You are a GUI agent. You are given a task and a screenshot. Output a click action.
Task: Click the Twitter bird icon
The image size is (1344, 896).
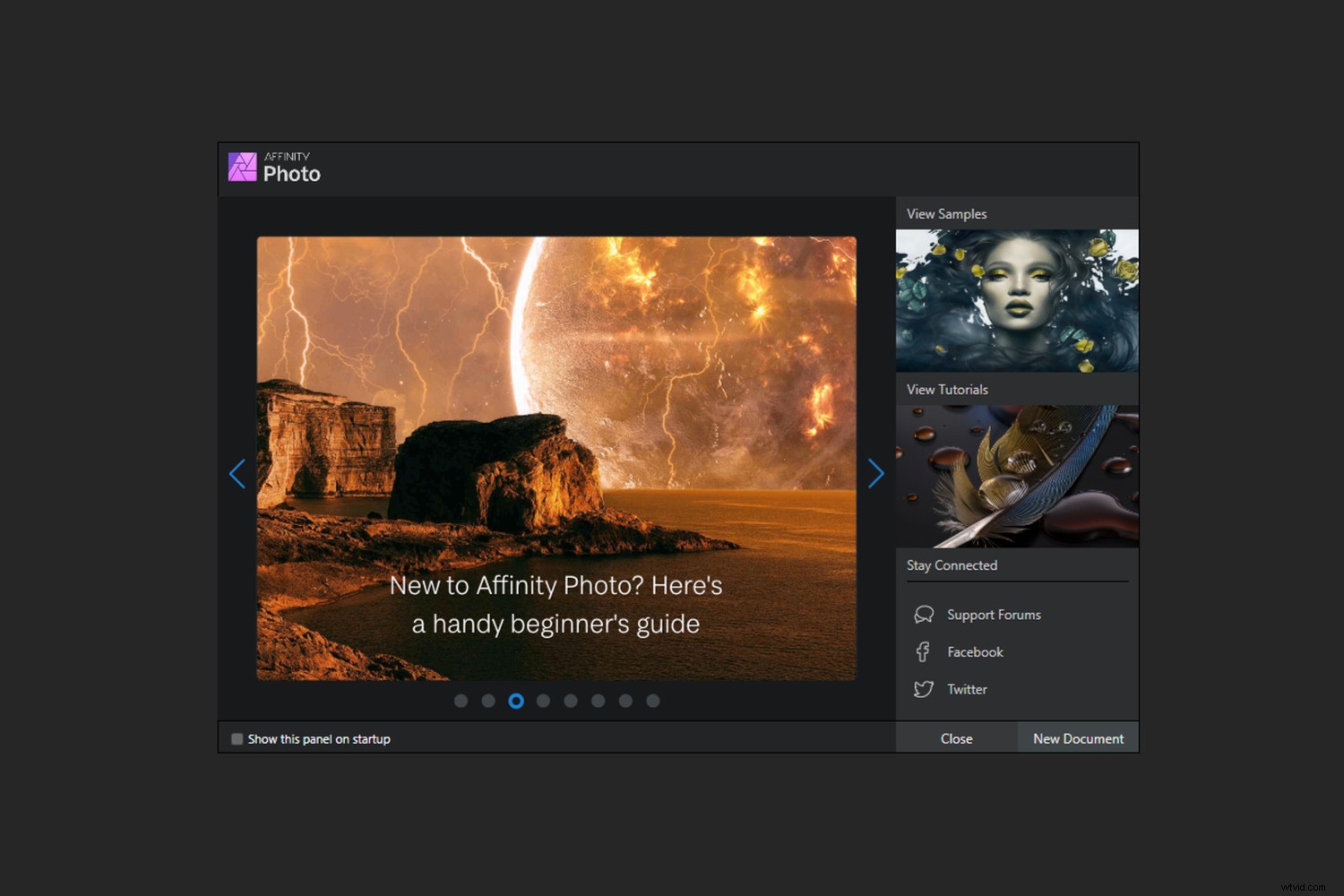tap(924, 689)
